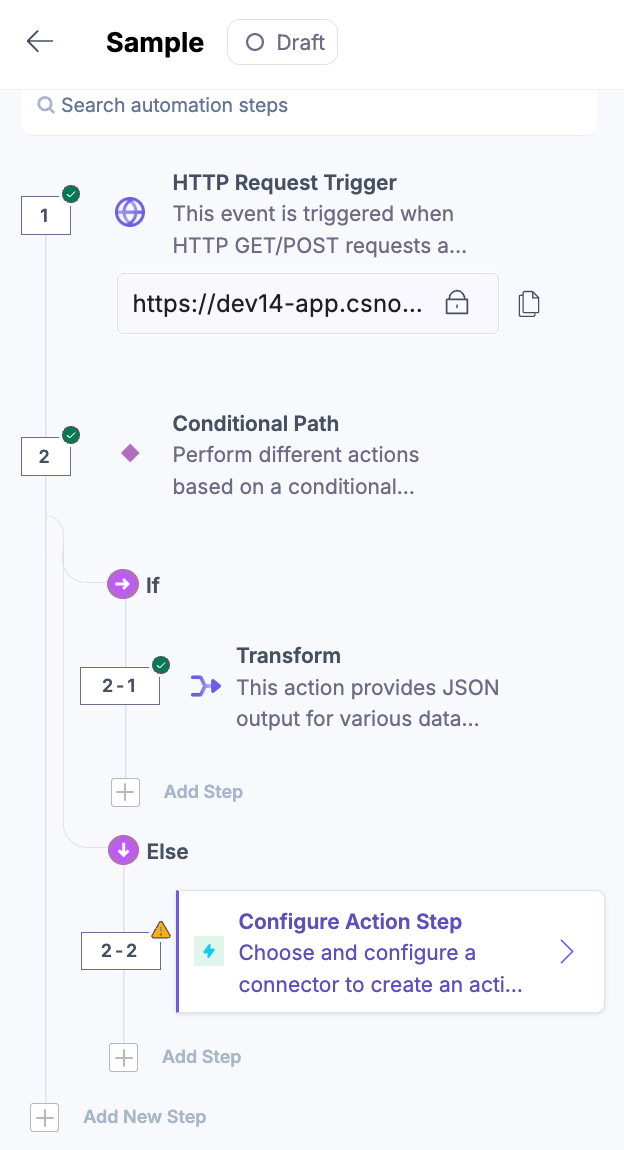The width and height of the screenshot is (624, 1150).
Task: Click the lightning bolt connector icon
Action: tap(209, 952)
